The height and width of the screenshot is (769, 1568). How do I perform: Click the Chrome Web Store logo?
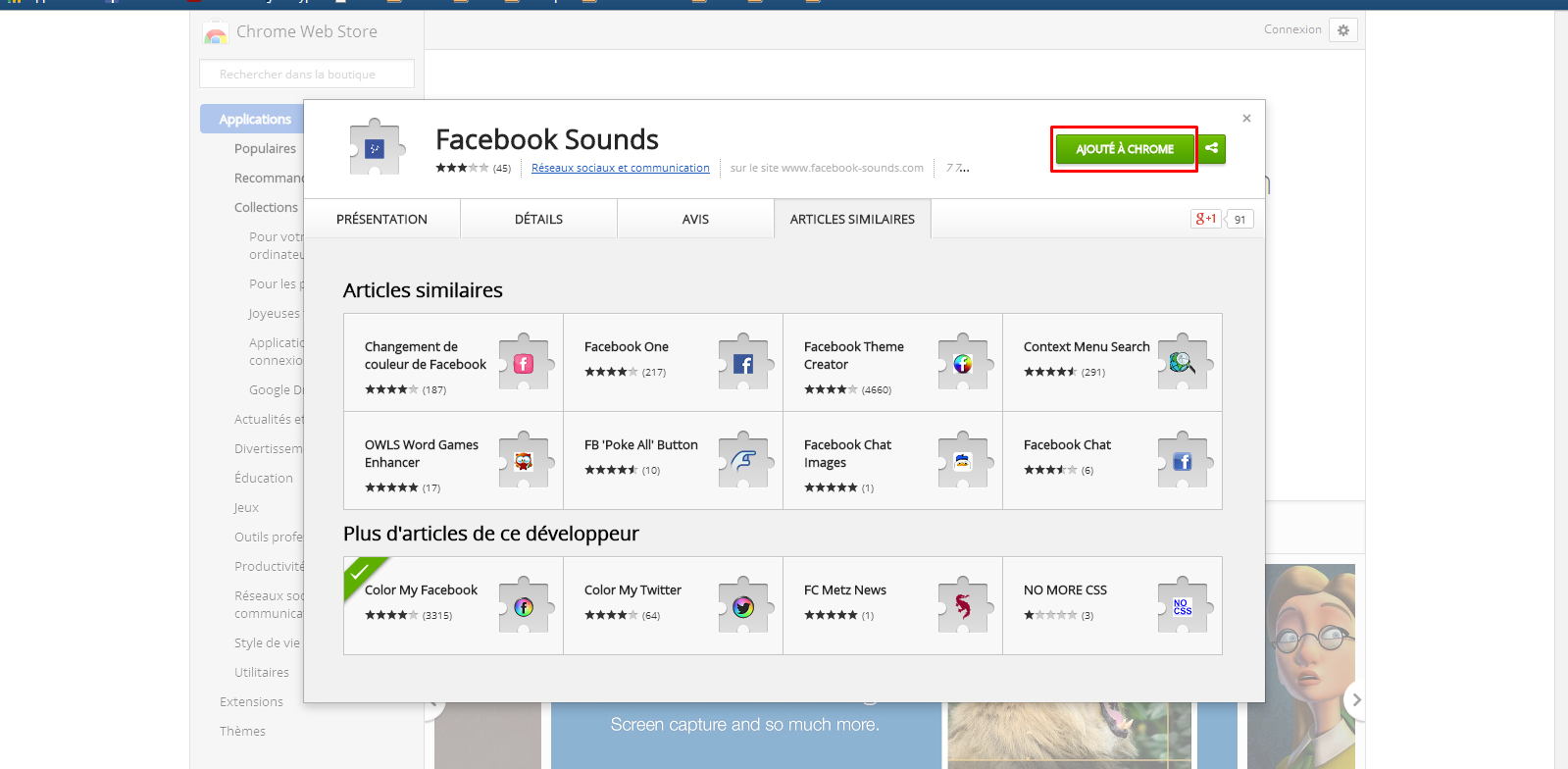coord(215,32)
